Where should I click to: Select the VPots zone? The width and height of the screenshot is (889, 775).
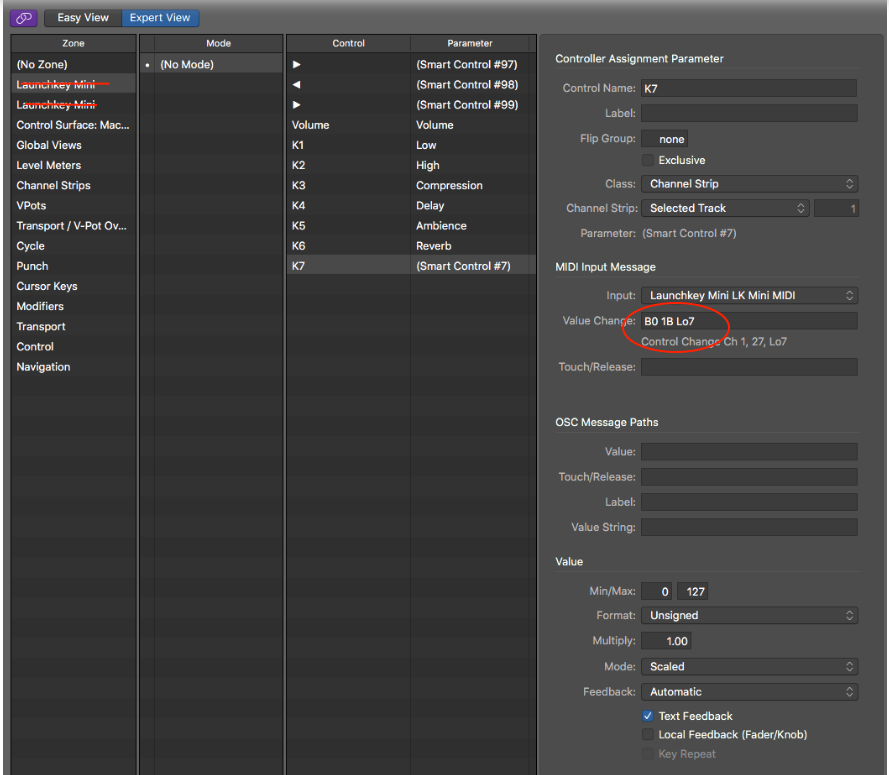point(74,205)
